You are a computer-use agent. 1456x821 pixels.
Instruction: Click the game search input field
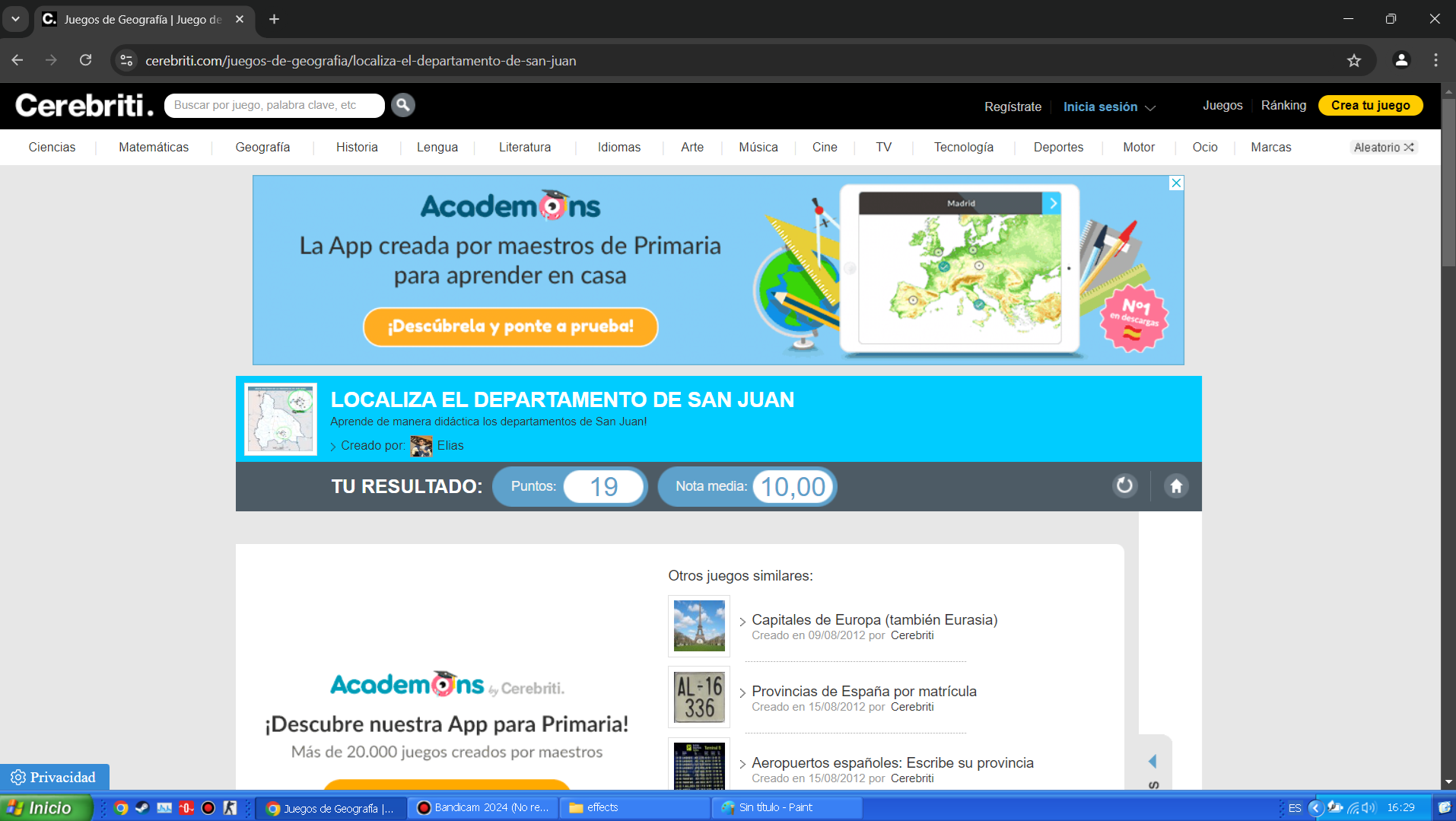click(x=274, y=106)
